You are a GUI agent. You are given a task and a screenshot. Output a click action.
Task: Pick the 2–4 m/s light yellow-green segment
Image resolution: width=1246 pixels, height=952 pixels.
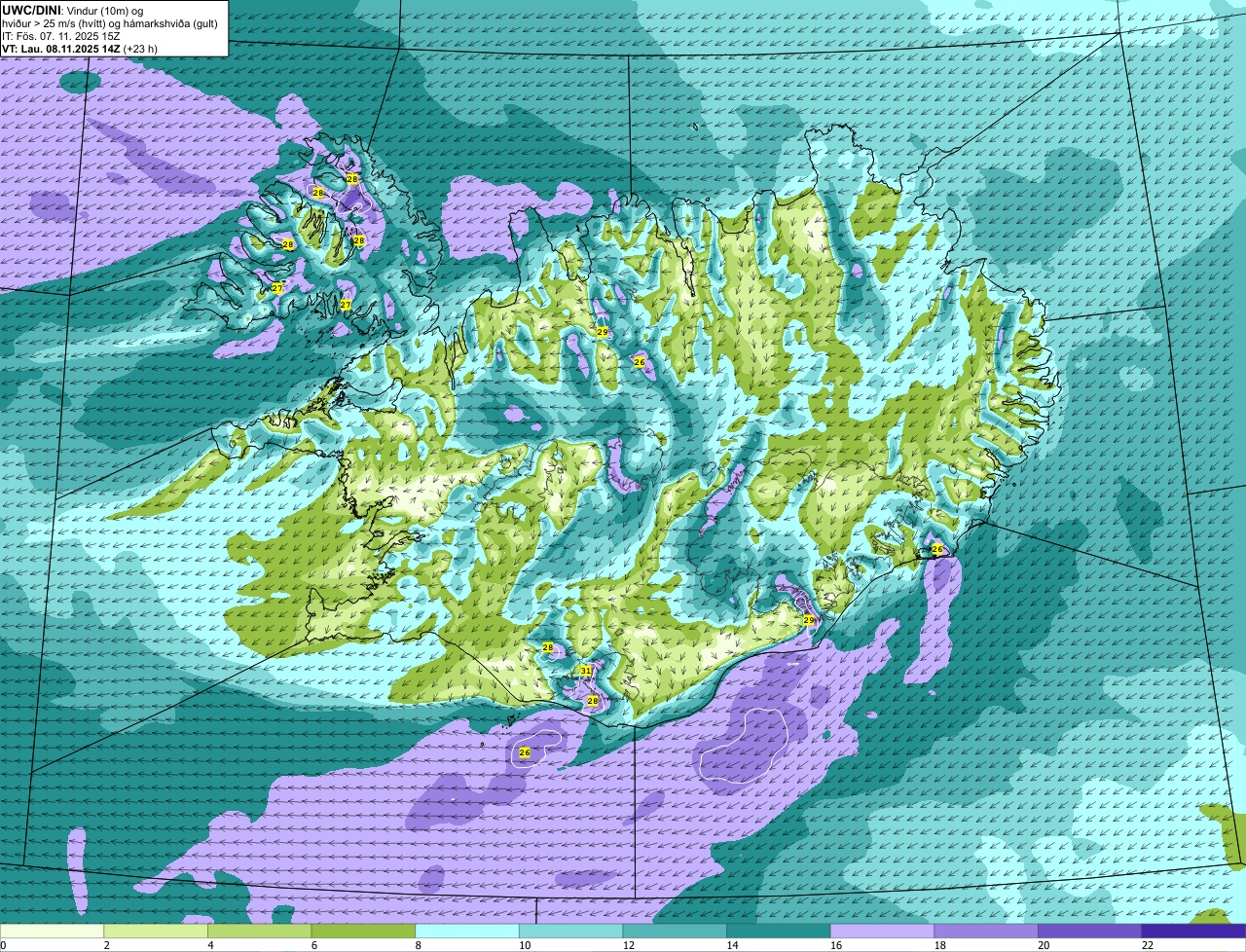(x=156, y=931)
